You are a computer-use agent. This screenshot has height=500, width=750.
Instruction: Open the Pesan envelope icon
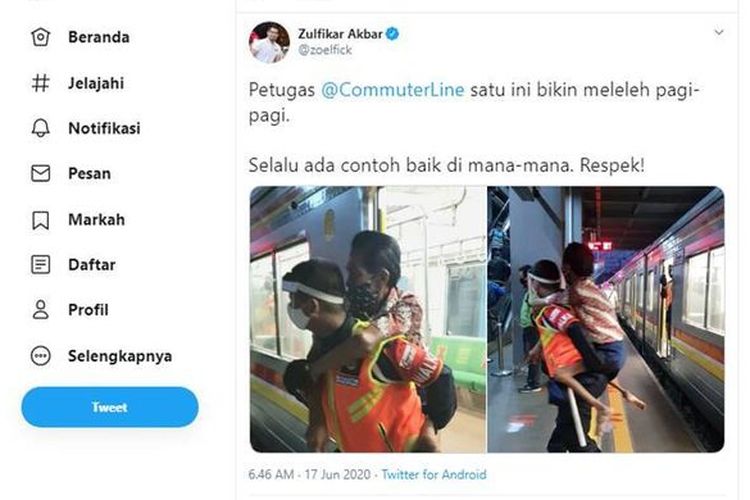[x=41, y=173]
